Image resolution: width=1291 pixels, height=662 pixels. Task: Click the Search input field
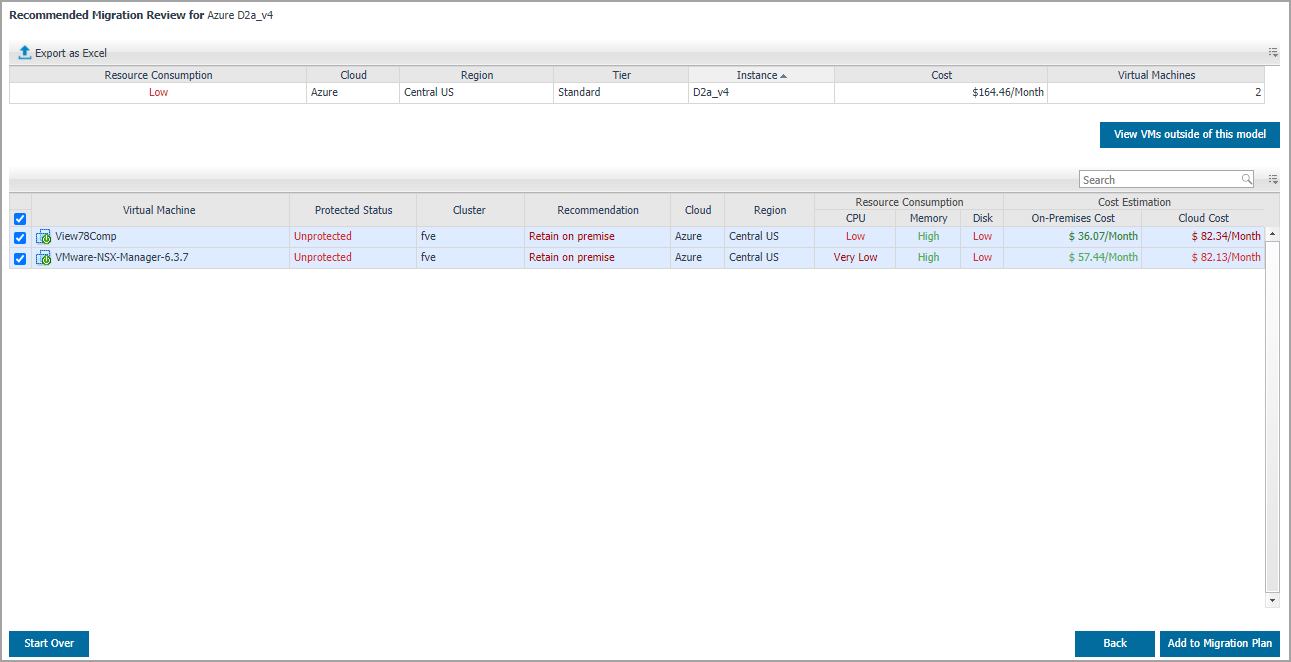[x=1160, y=180]
